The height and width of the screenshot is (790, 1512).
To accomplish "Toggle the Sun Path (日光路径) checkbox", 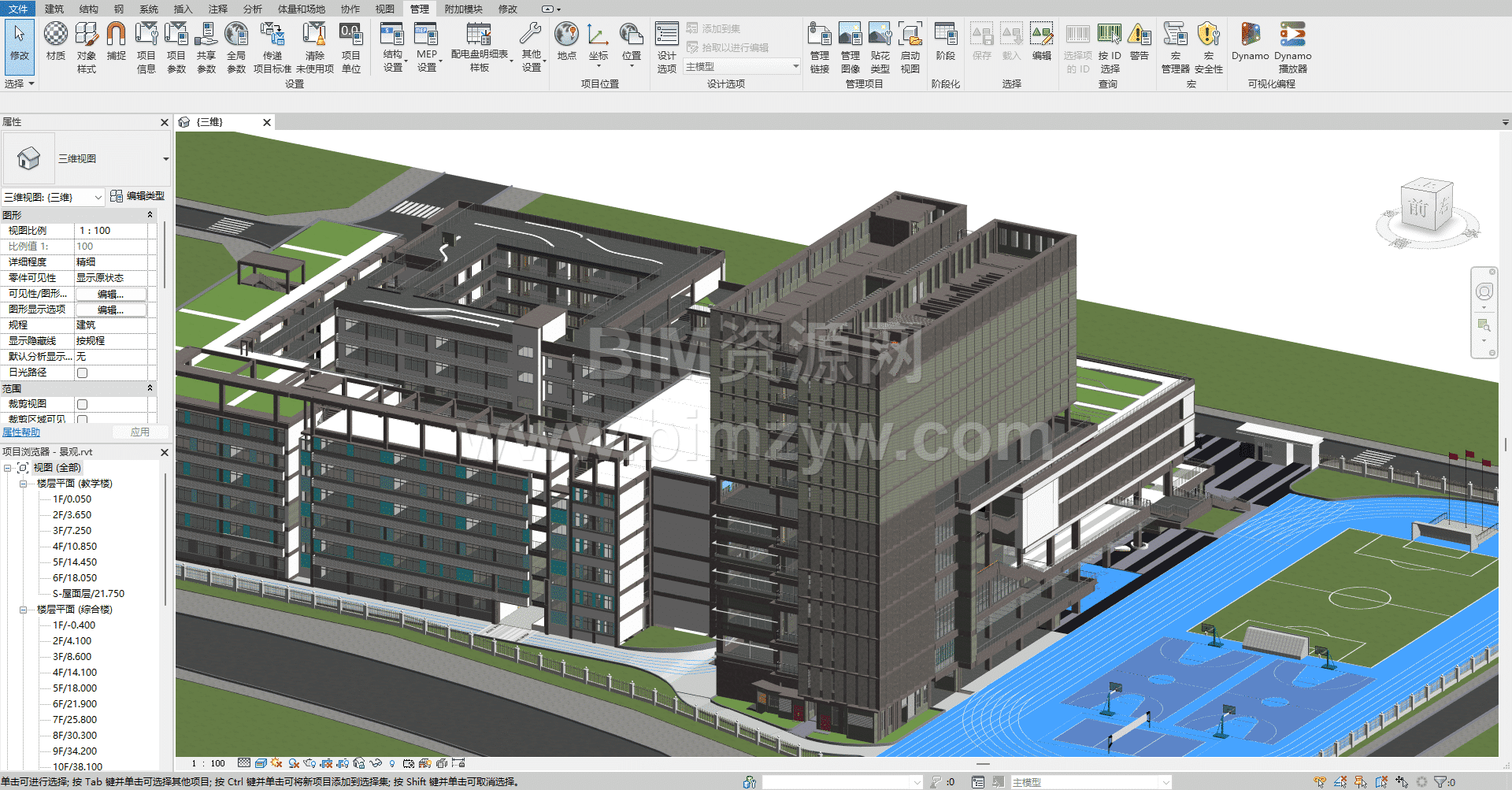I will [83, 373].
